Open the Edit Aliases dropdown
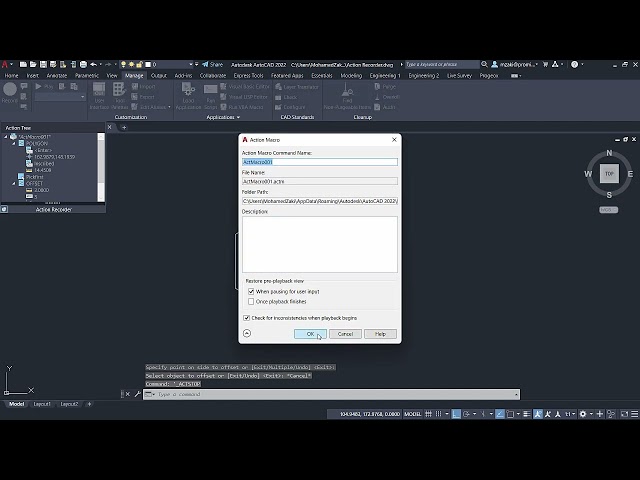Screen dimensions: 640x480 169,107
